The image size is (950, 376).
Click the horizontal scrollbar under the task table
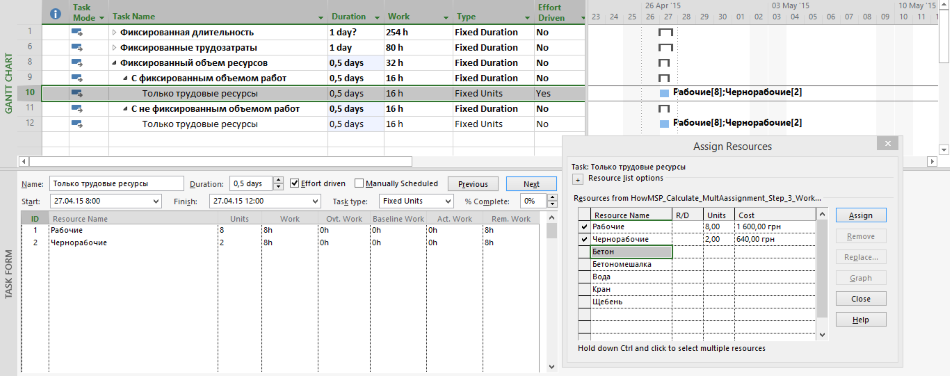point(221,162)
